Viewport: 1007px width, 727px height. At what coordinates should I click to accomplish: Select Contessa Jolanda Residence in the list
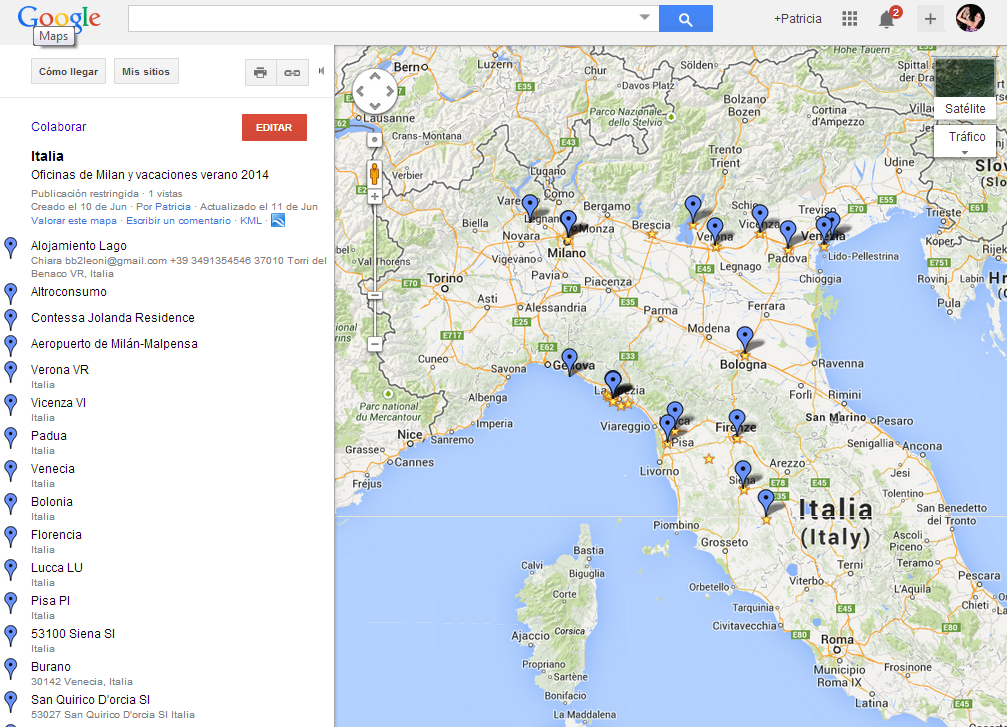click(x=113, y=318)
